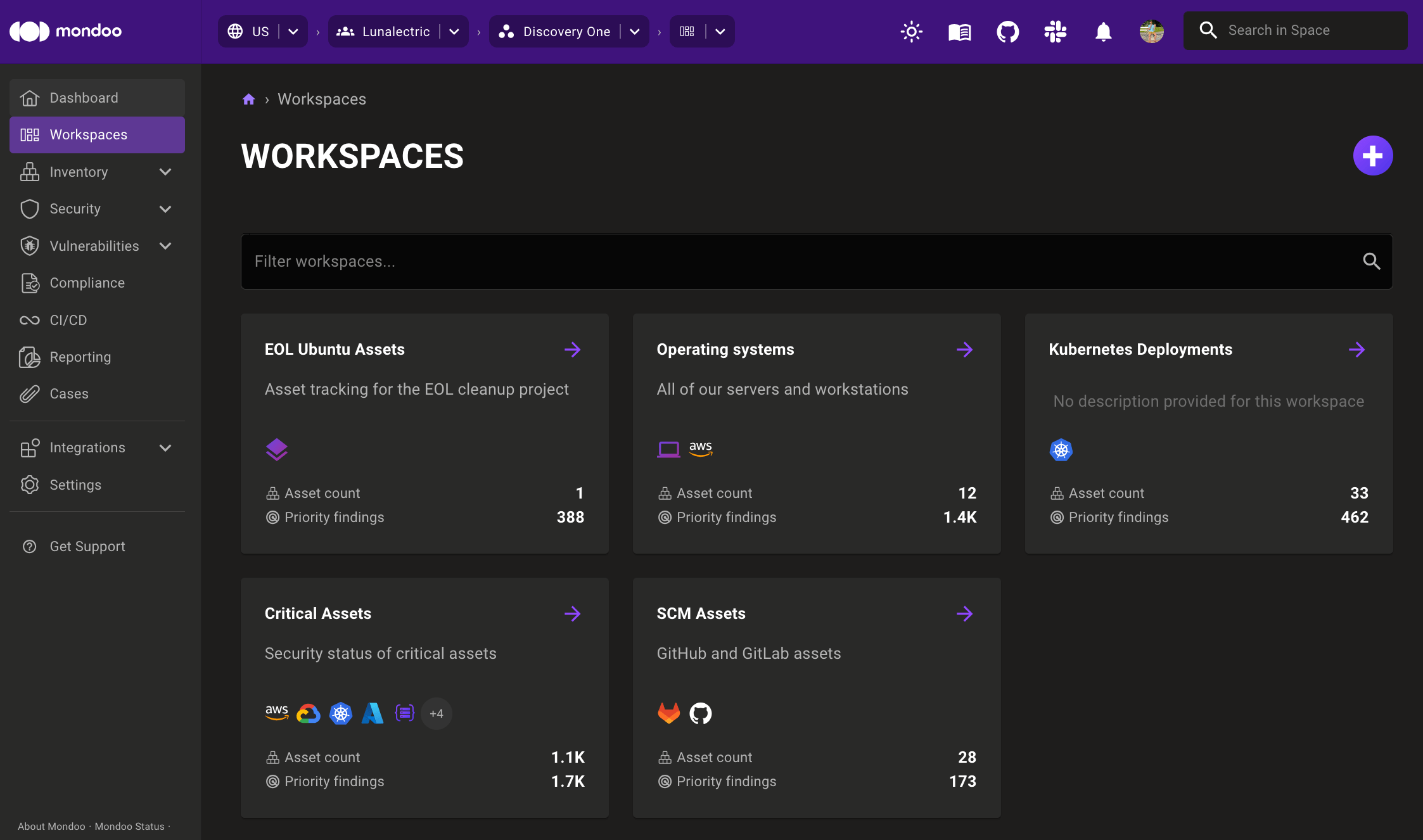This screenshot has width=1423, height=840.
Task: Open the Critical Assets workspace arrow
Action: [572, 613]
